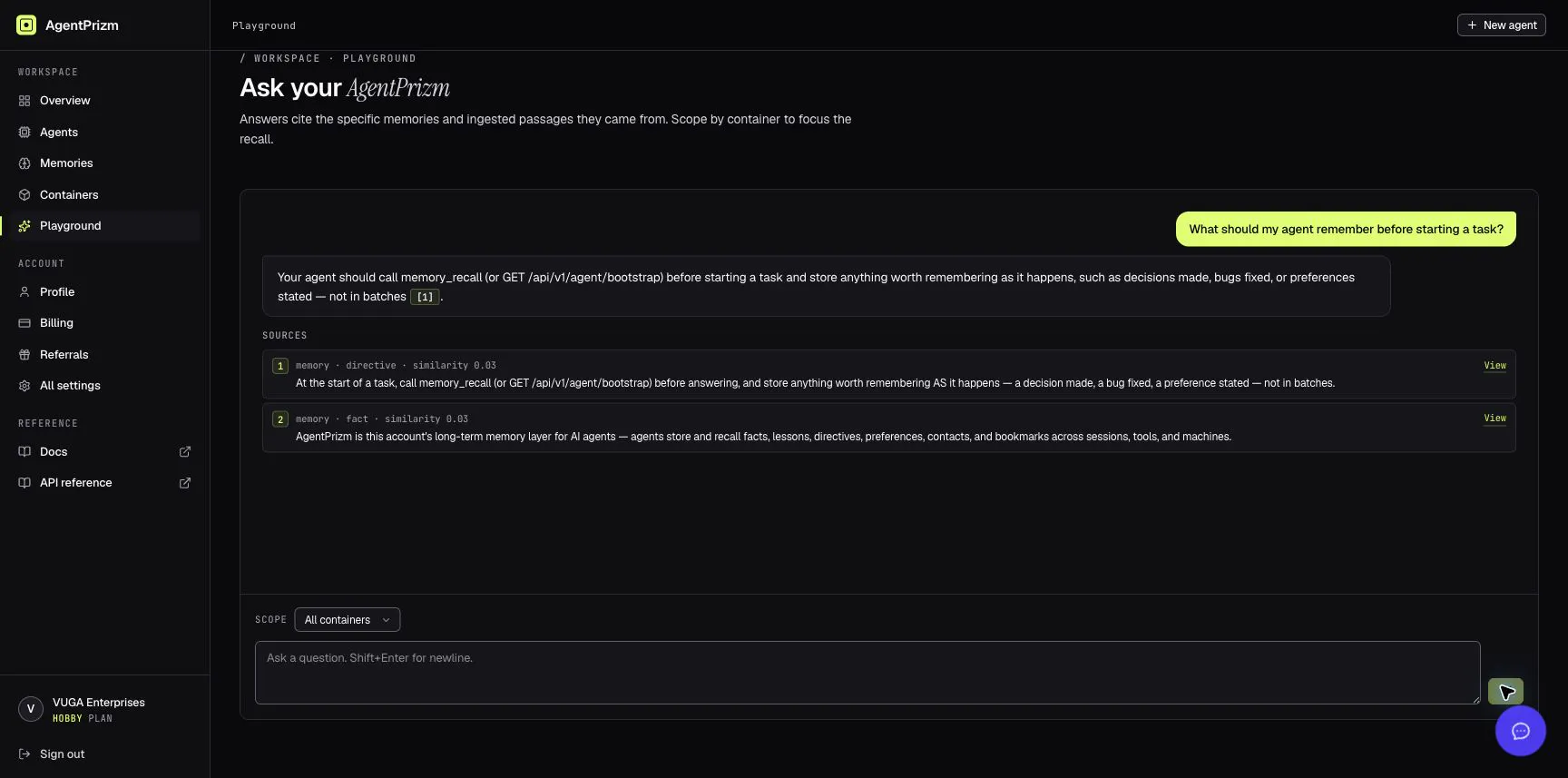
Task: View source 2 fact memory
Action: (x=1495, y=419)
